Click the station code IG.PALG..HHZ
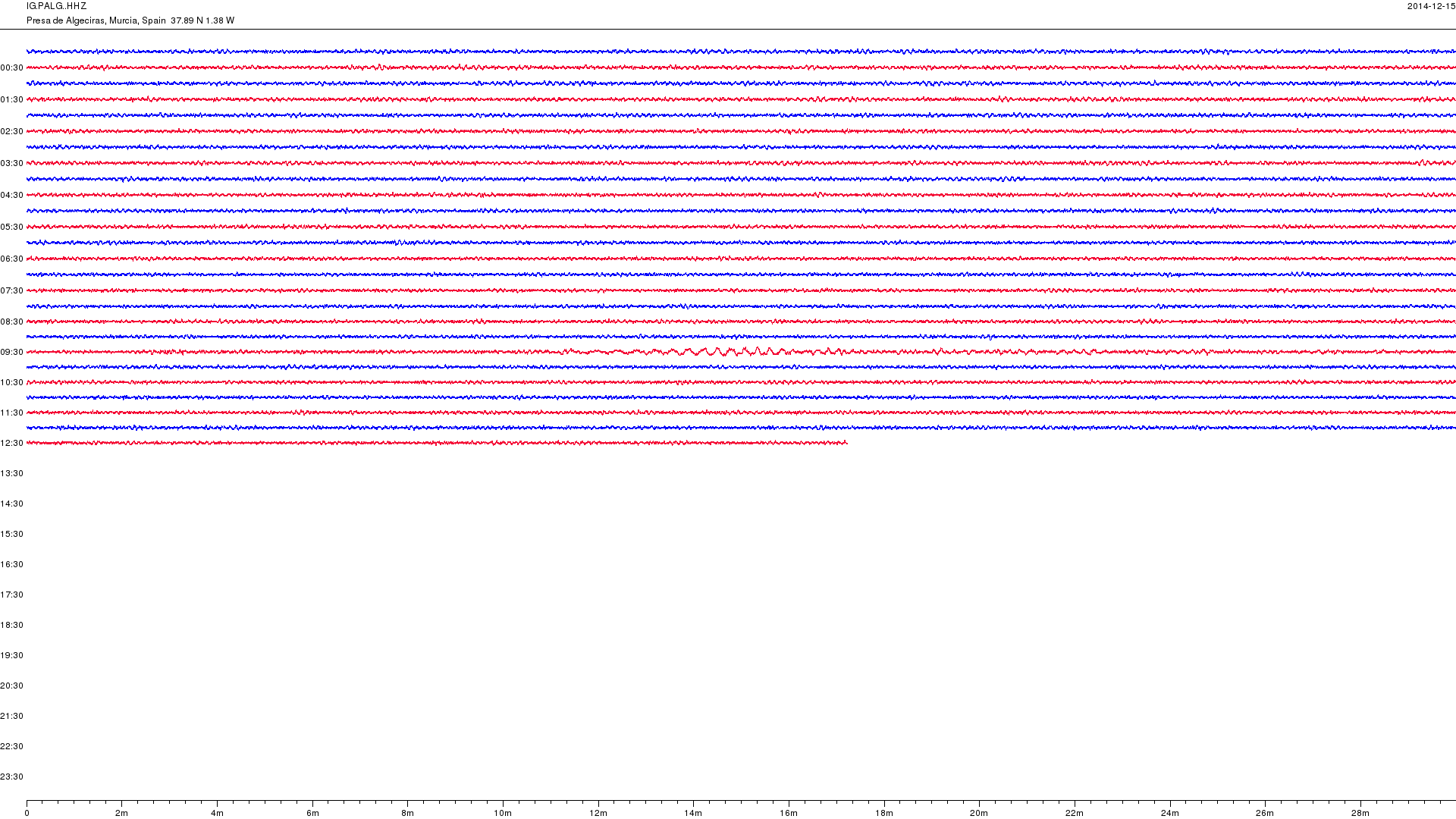The height and width of the screenshot is (819, 1456). click(x=56, y=6)
